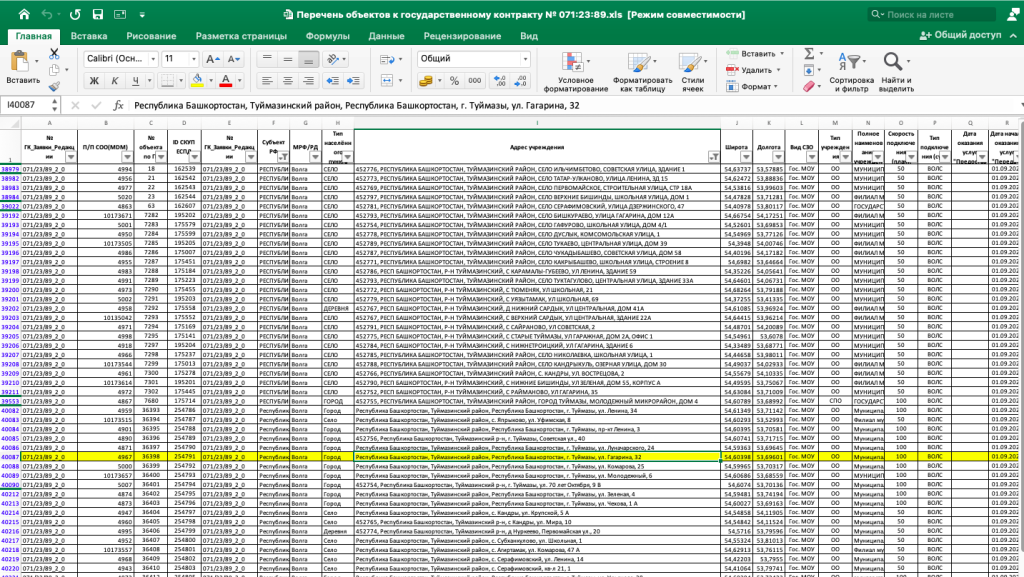Increase the indent

point(353,81)
